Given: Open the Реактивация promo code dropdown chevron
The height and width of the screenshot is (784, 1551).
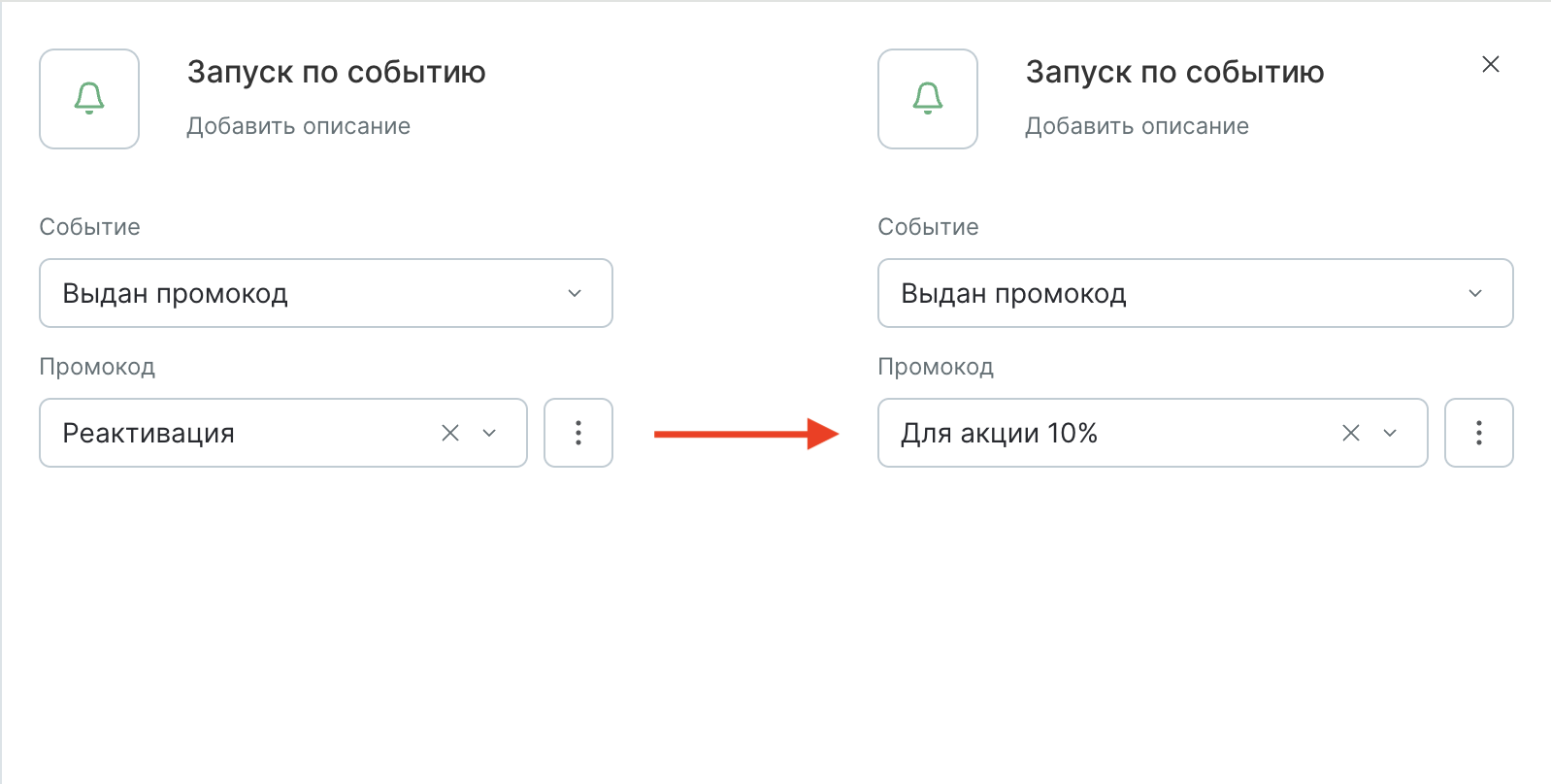Looking at the screenshot, I should tap(489, 433).
